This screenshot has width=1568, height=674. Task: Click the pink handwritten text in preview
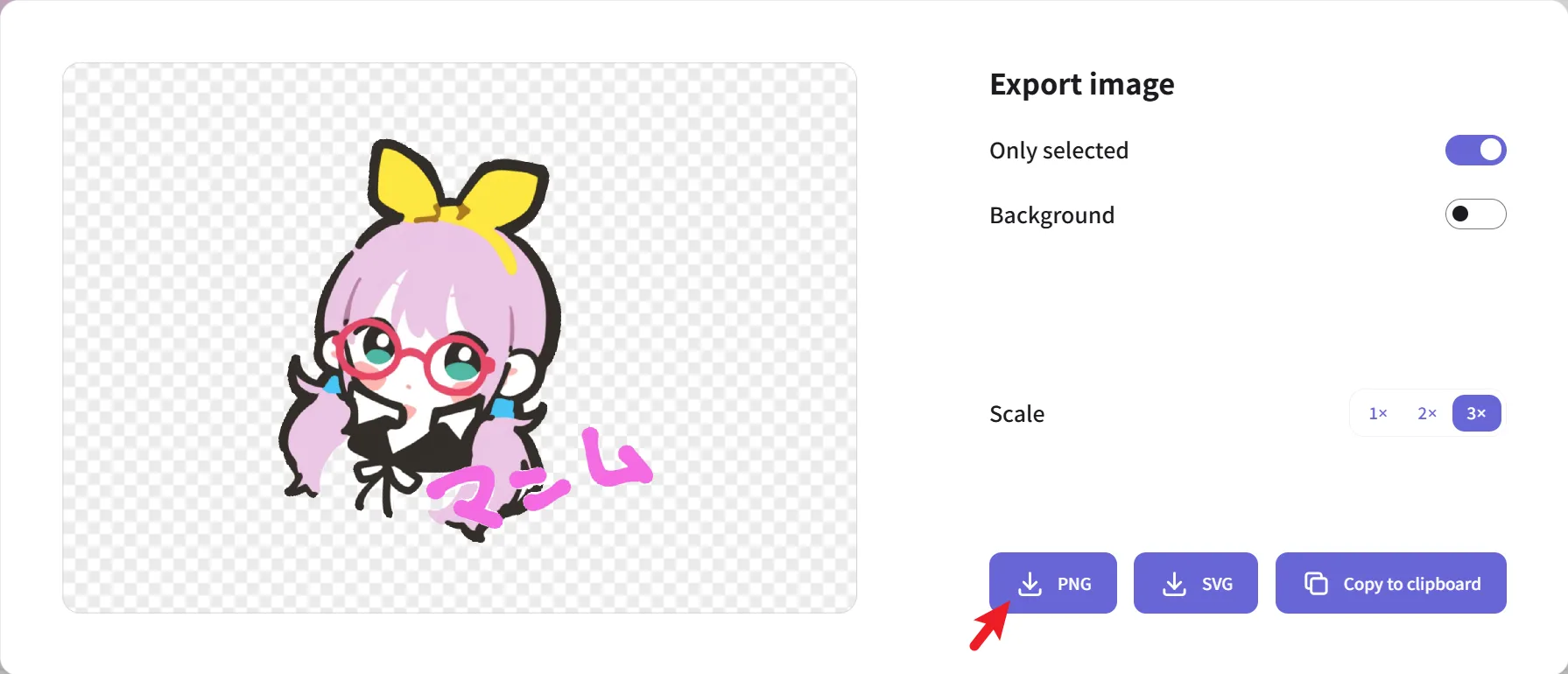(538, 477)
